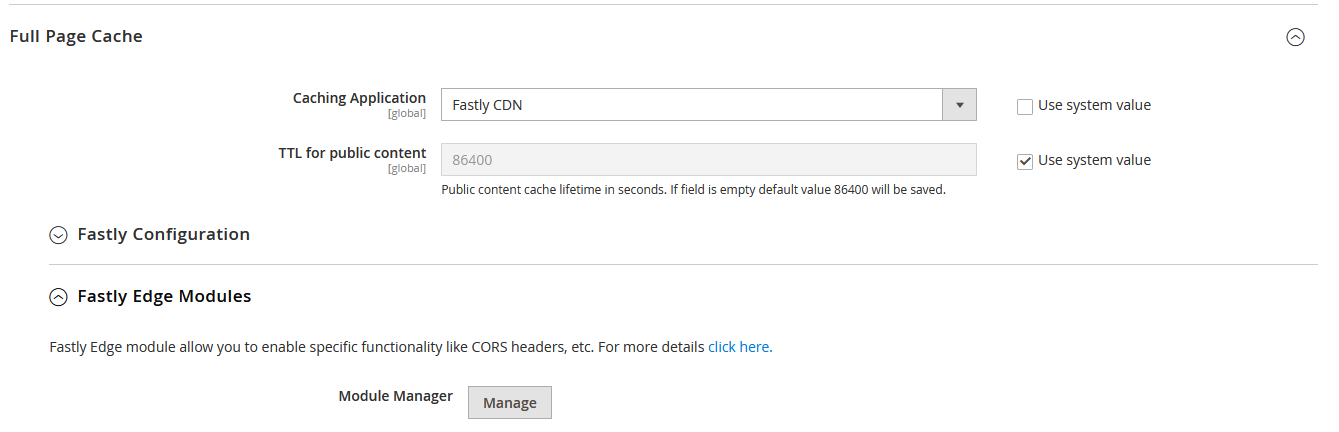Collapse the Fastly Edge Modules section title

click(164, 297)
